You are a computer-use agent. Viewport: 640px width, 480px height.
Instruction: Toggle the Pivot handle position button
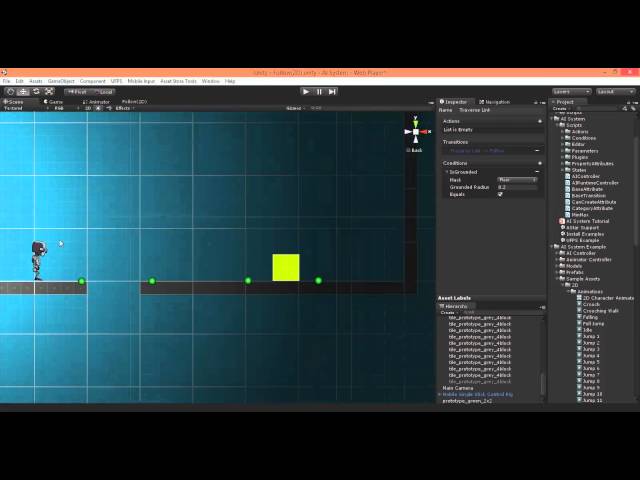[78, 92]
